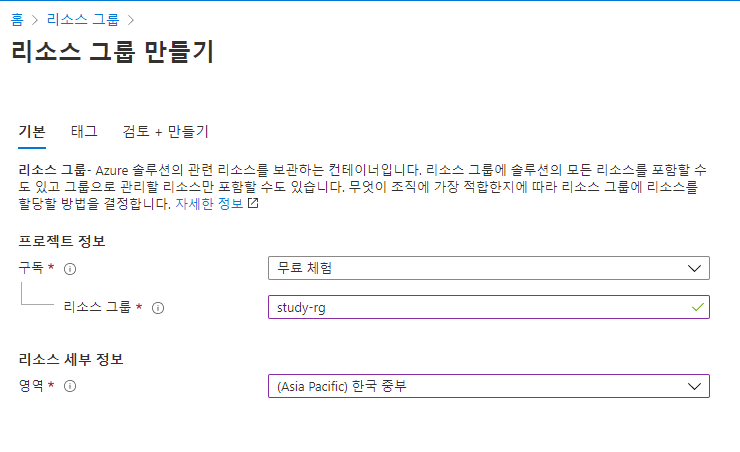
Task: Go to 홈 via breadcrumb
Action: pyautogui.click(x=17, y=19)
